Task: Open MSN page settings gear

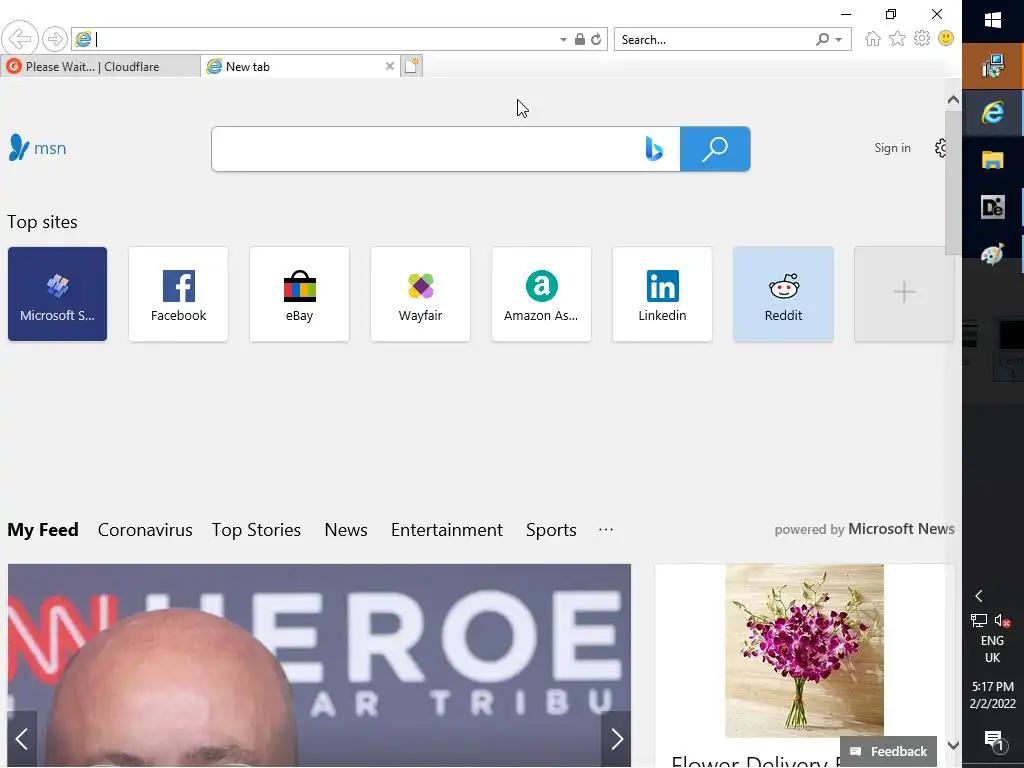Action: [941, 148]
